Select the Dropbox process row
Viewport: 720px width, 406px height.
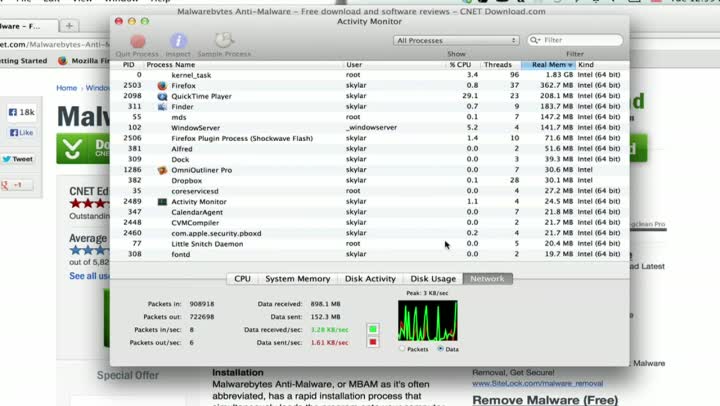click(x=370, y=180)
